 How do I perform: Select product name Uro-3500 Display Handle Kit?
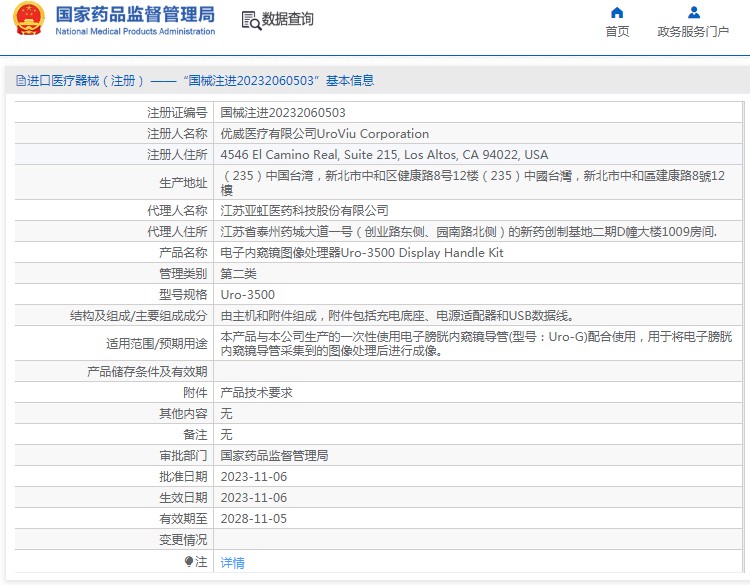(362, 253)
